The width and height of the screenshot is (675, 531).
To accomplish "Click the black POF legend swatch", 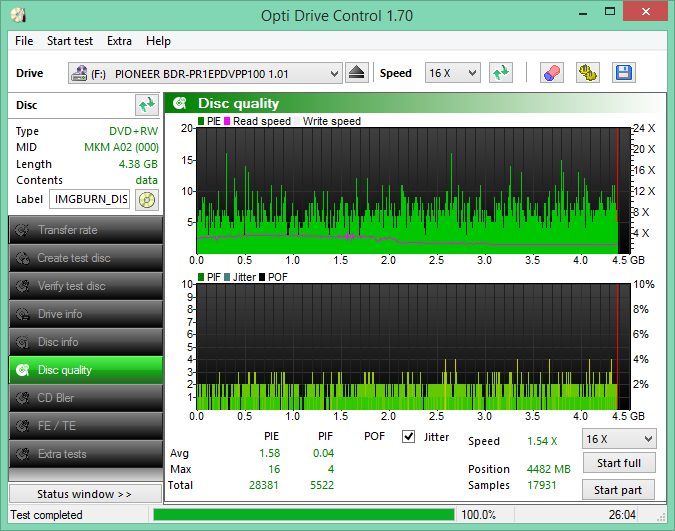I will [262, 277].
